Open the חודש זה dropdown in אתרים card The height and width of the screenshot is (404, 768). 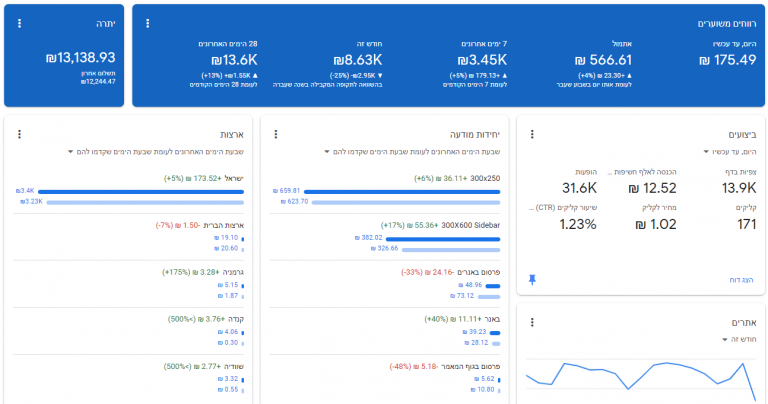point(739,339)
